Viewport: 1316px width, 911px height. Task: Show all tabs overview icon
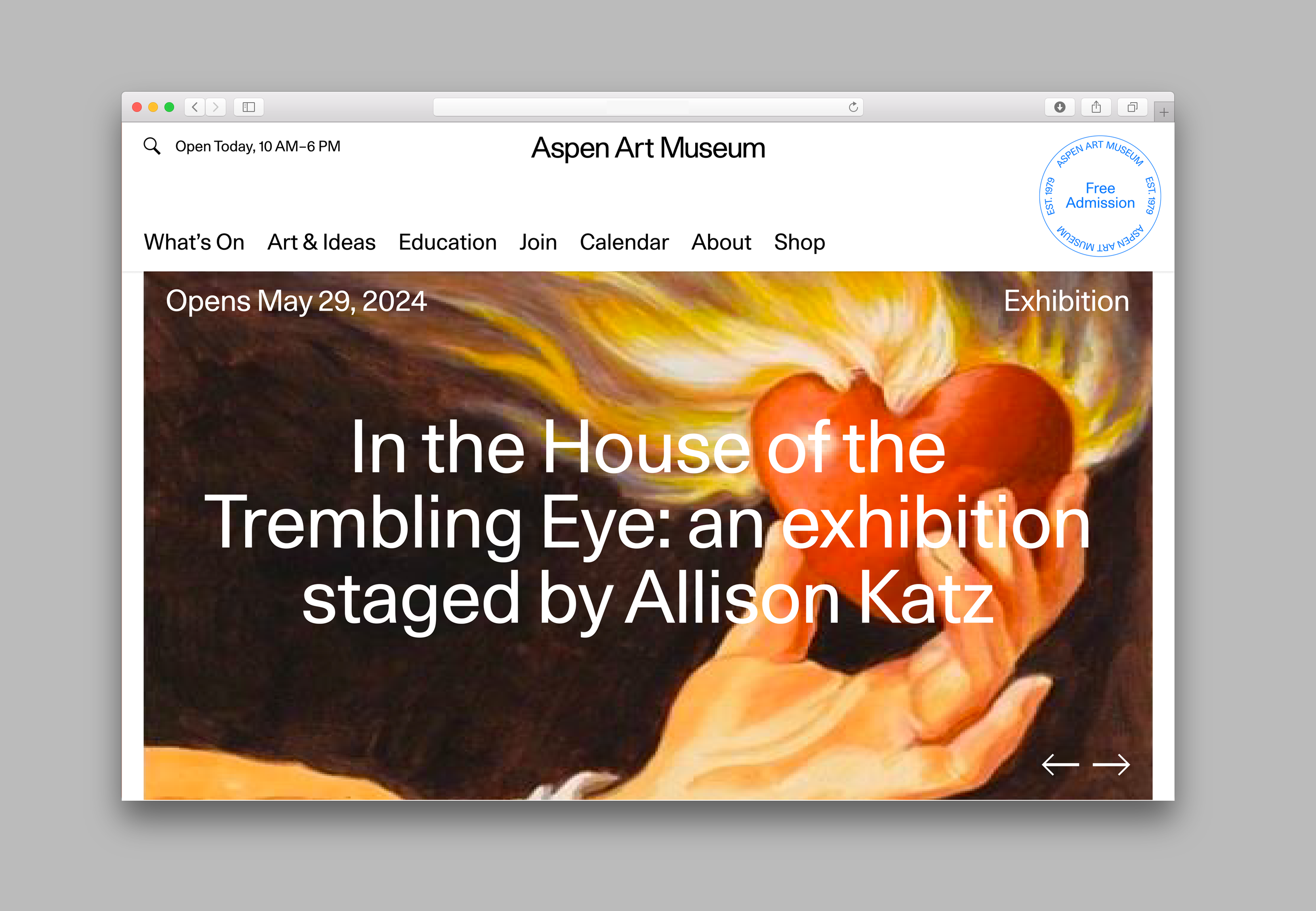tap(1132, 107)
